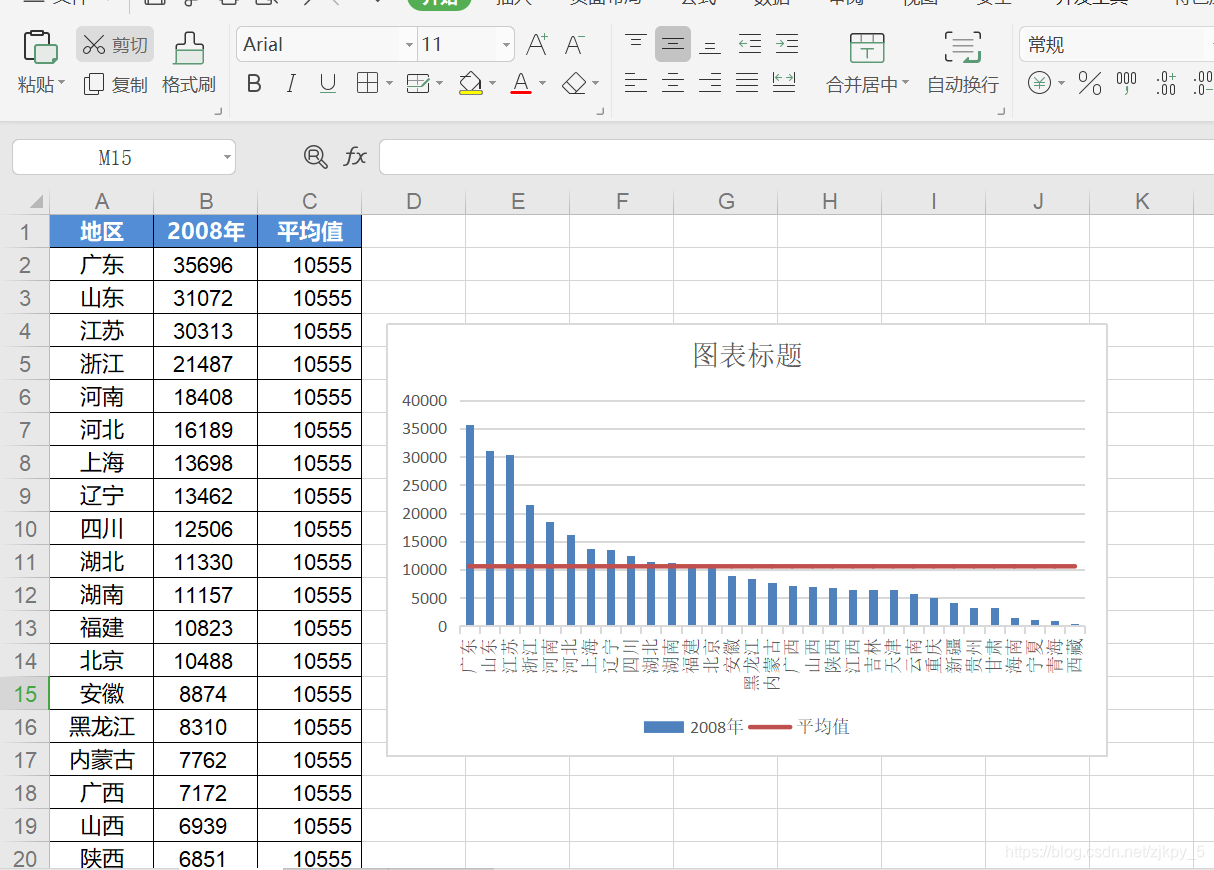Image resolution: width=1214 pixels, height=870 pixels.
Task: Align text to top of cell
Action: coord(636,44)
